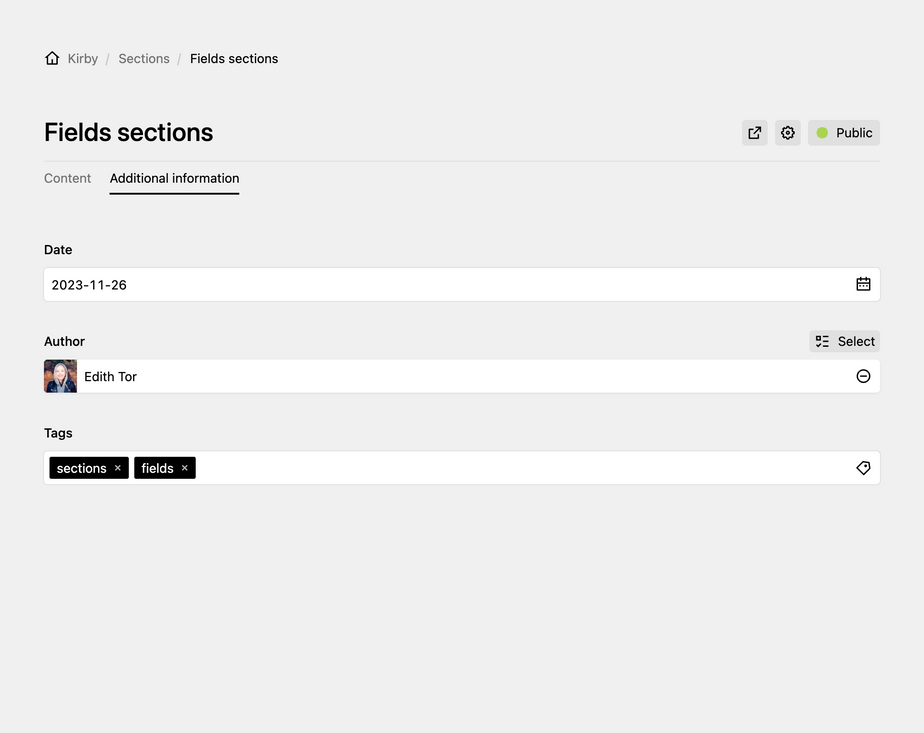Click Edith Tor's avatar thumbnail
Viewport: 924px width, 733px height.
pos(61,376)
